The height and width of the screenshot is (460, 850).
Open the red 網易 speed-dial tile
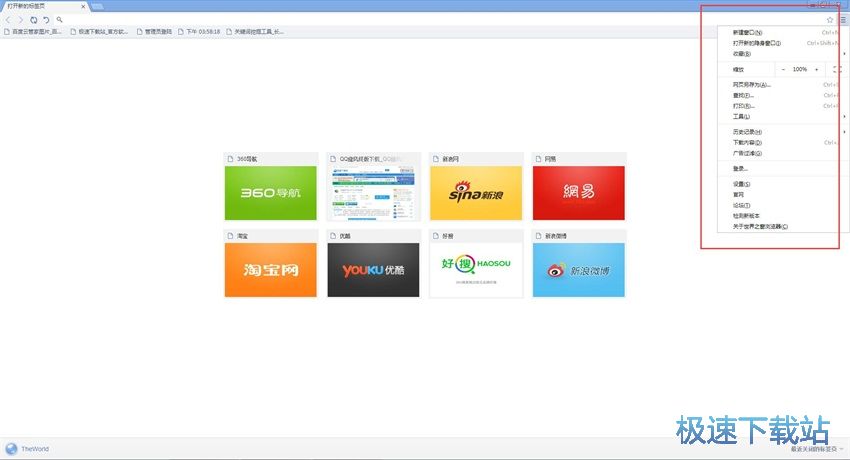click(x=578, y=193)
